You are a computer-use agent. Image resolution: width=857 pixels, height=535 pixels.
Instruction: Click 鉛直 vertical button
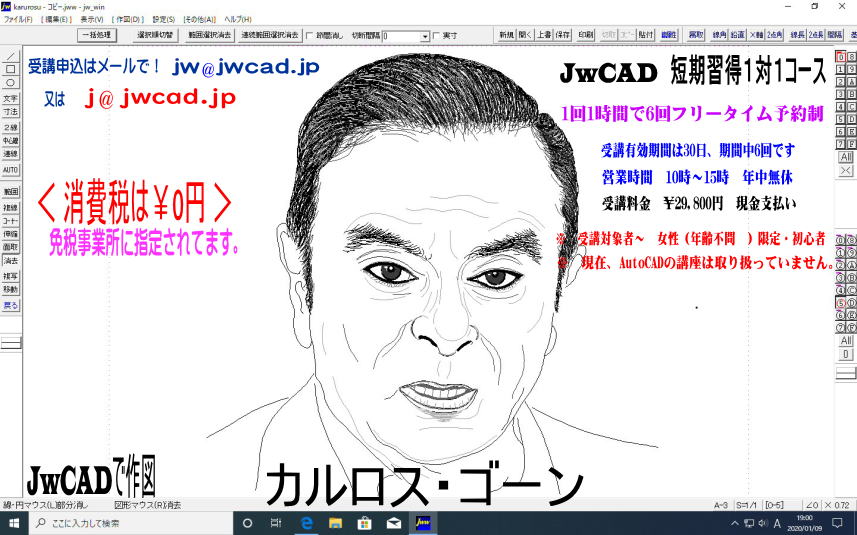[737, 35]
